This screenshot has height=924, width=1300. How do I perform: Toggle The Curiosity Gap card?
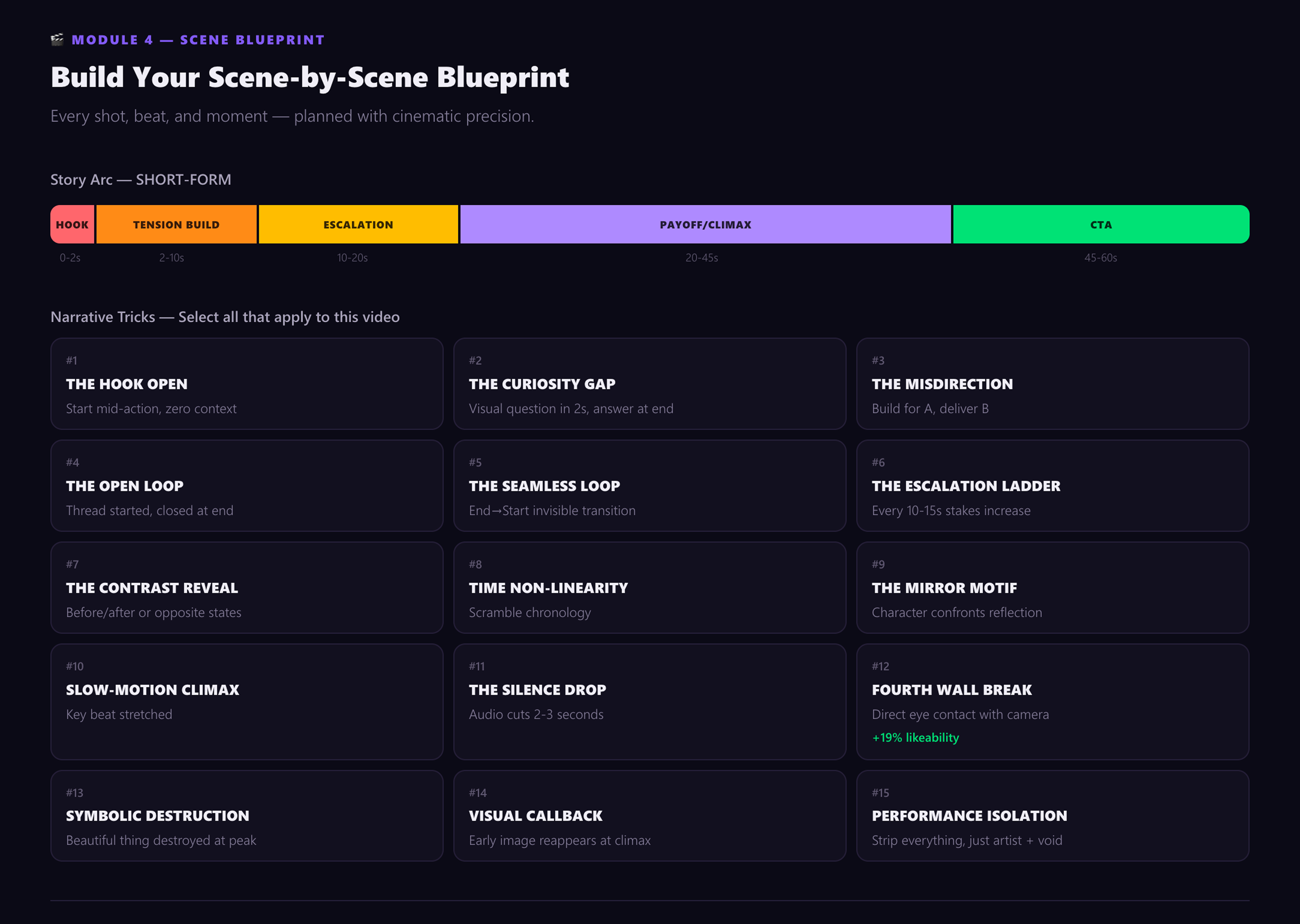point(649,384)
